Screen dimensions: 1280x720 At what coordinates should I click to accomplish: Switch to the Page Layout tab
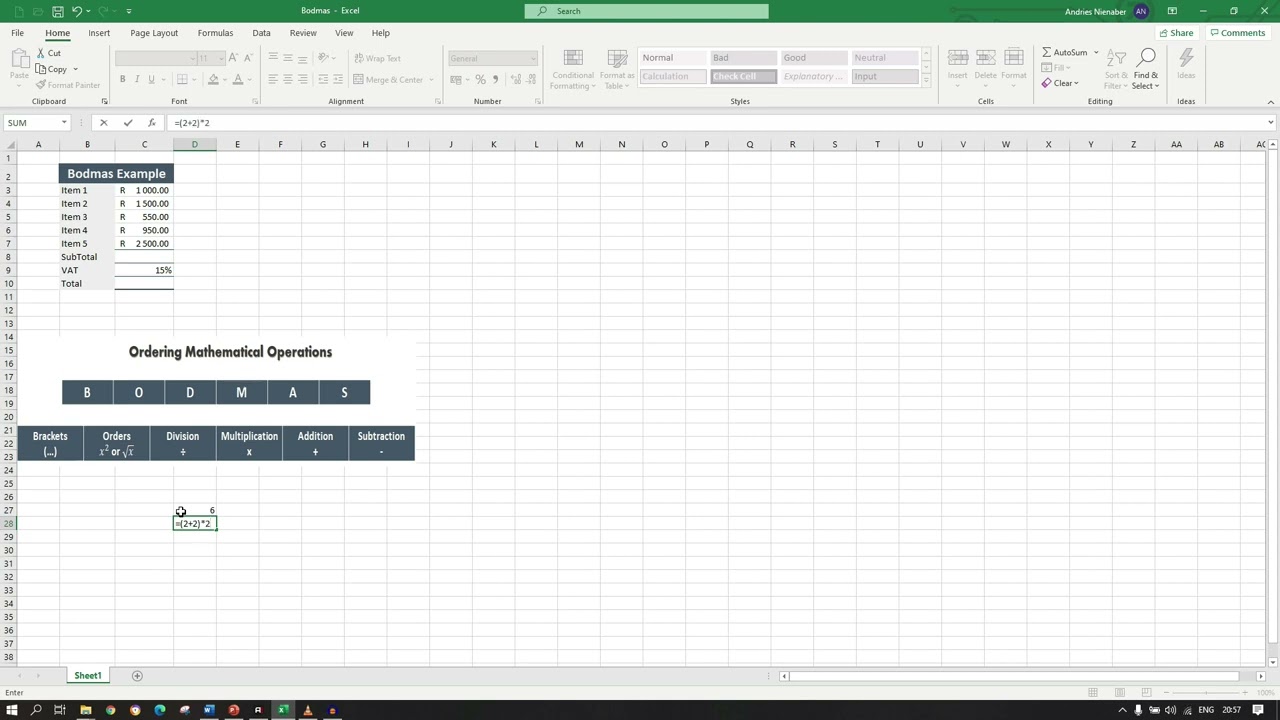154,33
